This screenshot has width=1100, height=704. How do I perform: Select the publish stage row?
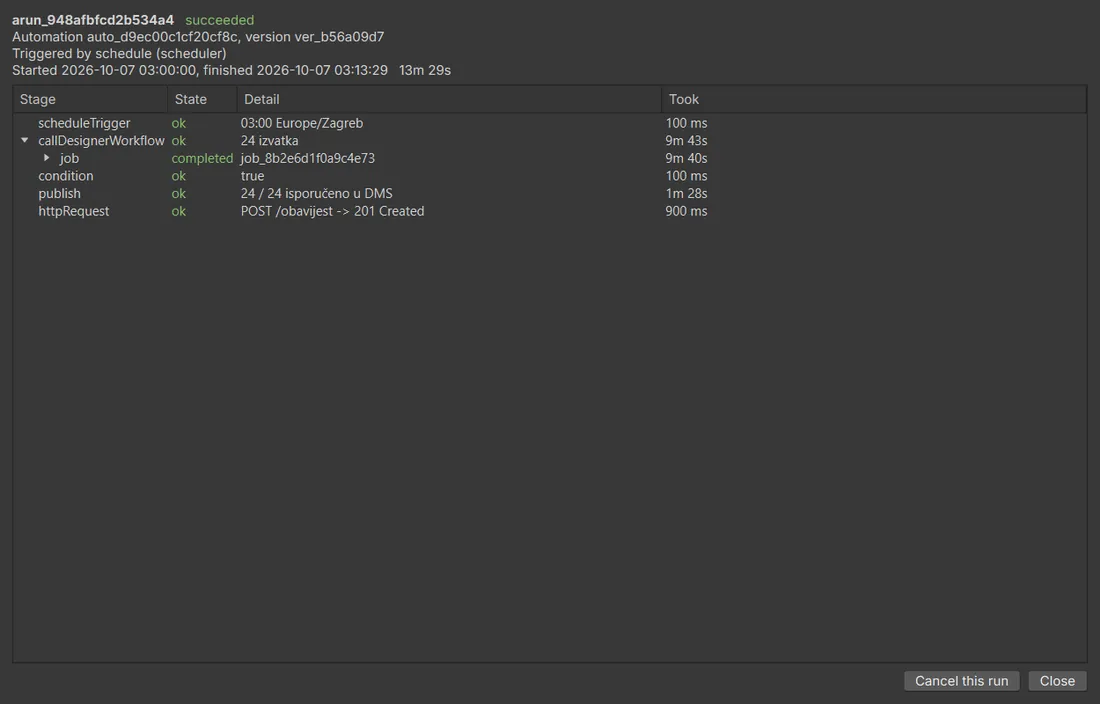point(550,193)
